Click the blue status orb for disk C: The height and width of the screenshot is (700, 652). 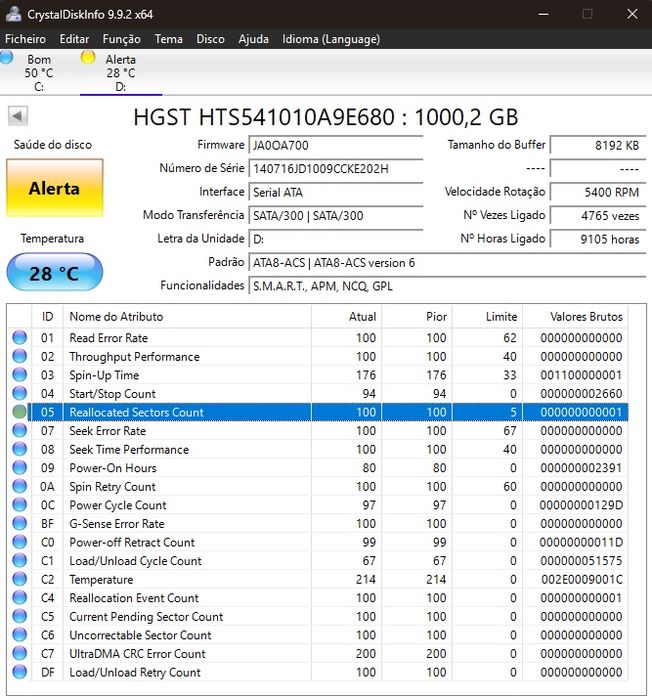click(x=6, y=57)
